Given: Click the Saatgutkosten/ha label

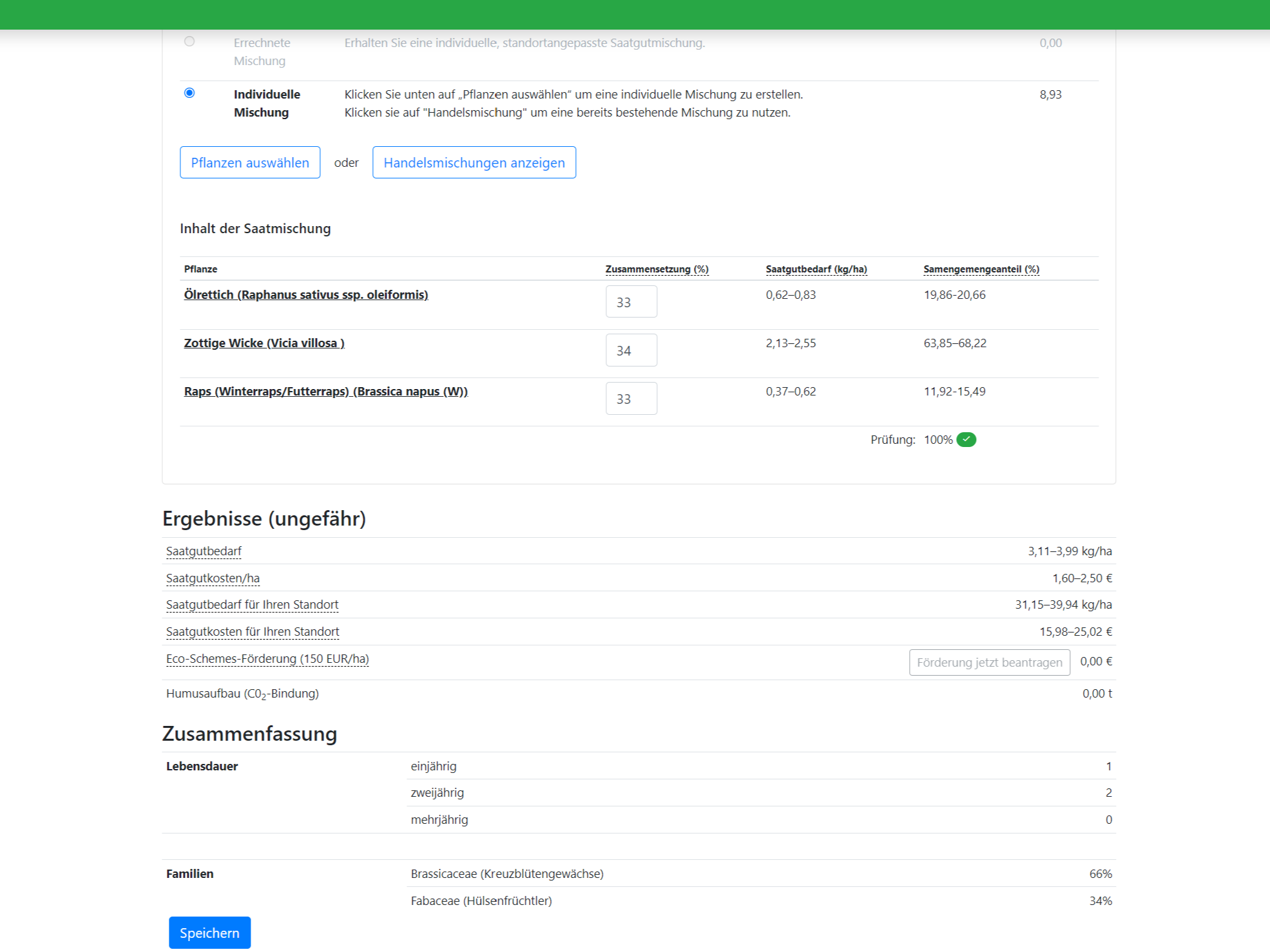Looking at the screenshot, I should coord(213,578).
